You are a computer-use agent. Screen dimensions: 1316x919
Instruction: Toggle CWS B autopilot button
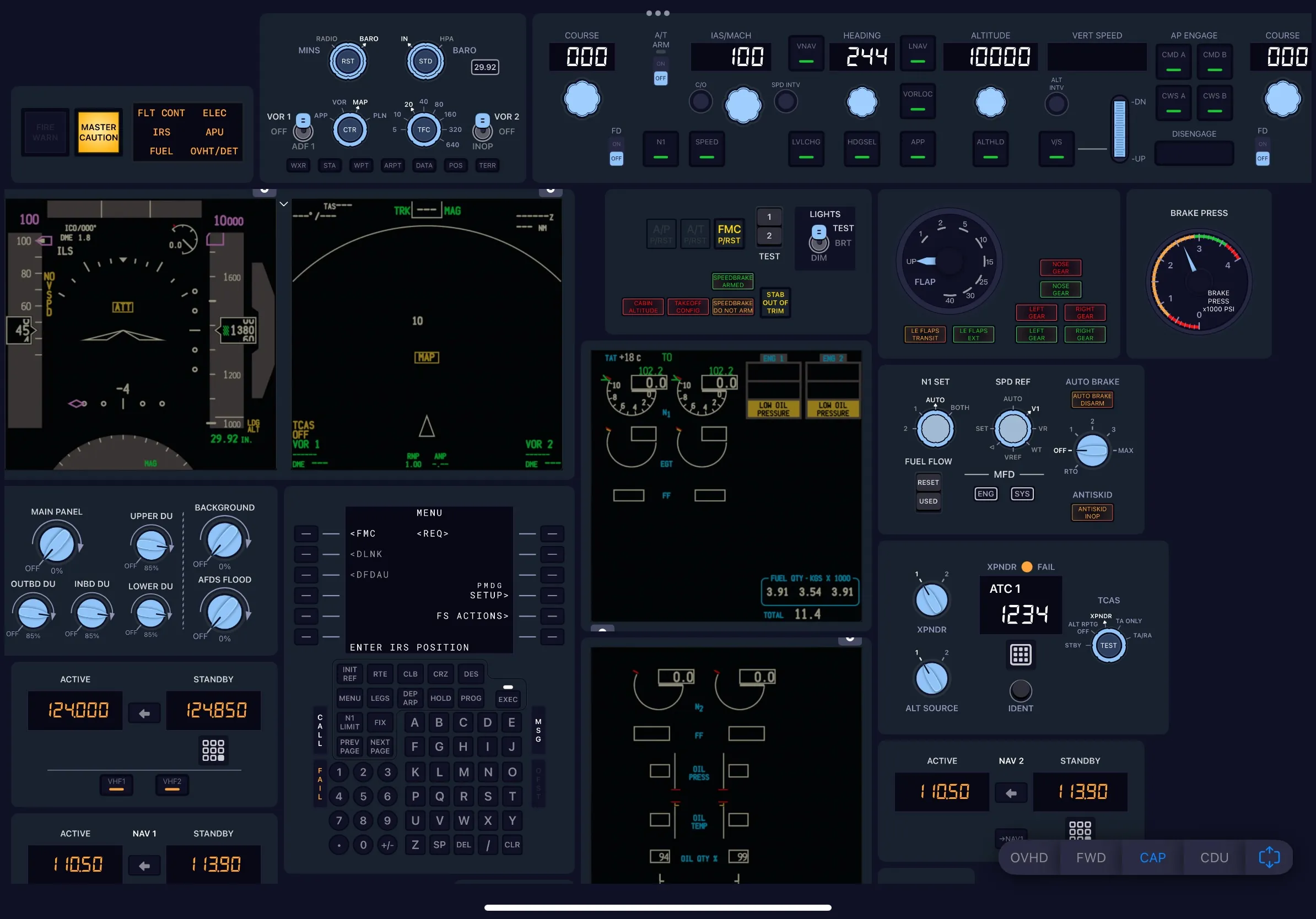click(1215, 102)
